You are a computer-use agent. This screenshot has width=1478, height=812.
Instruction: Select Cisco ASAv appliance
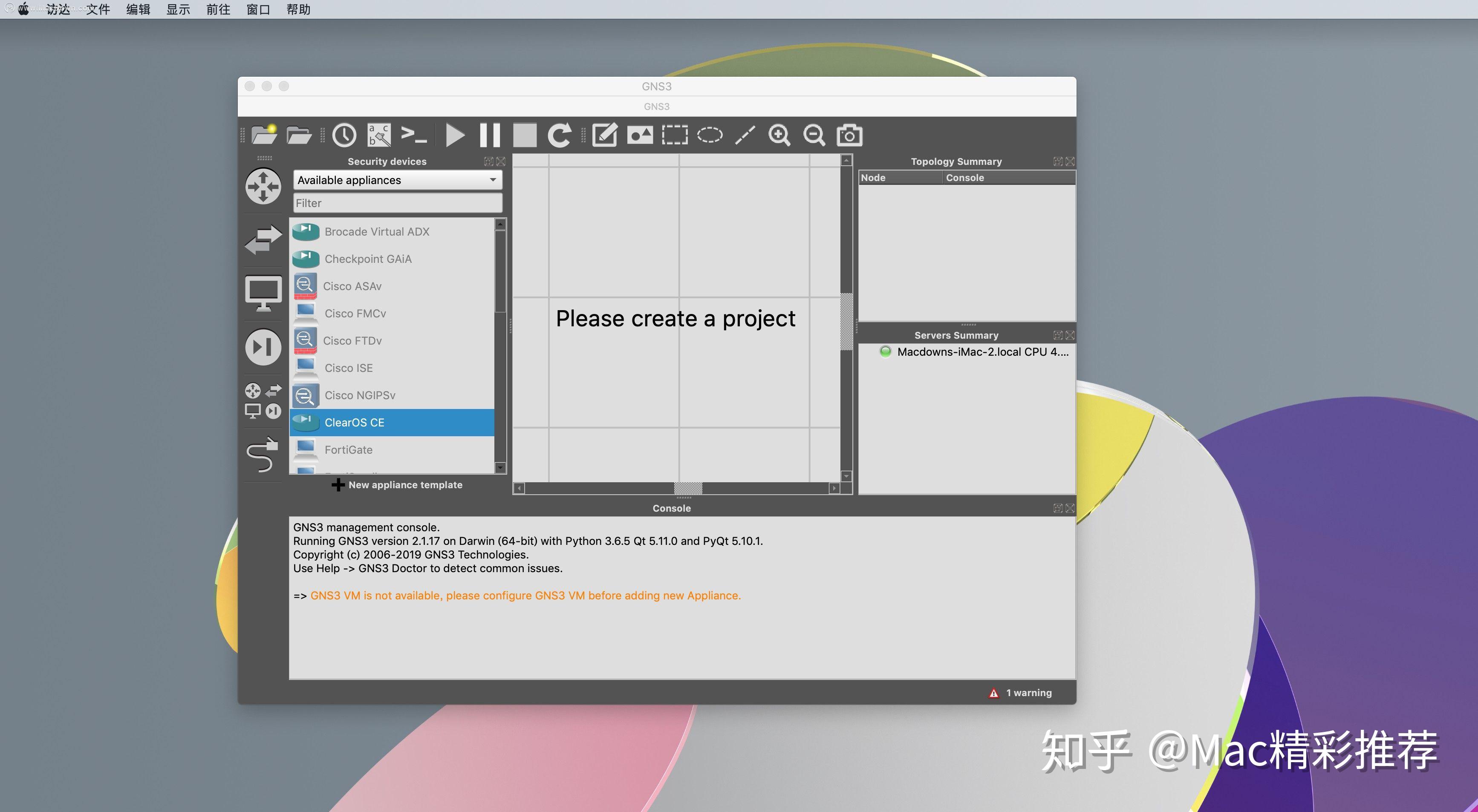(392, 286)
